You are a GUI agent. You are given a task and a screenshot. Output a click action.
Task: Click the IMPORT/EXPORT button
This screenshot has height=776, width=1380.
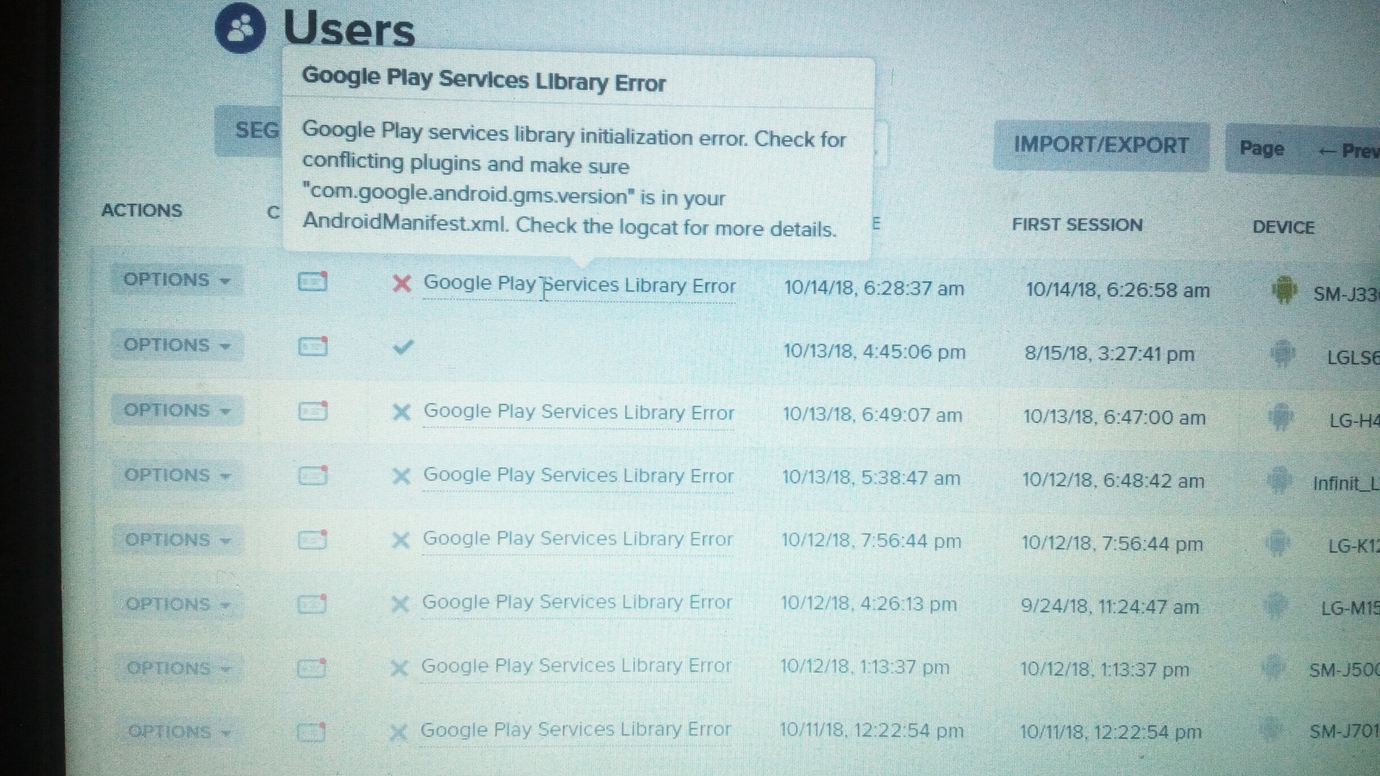click(x=1100, y=146)
